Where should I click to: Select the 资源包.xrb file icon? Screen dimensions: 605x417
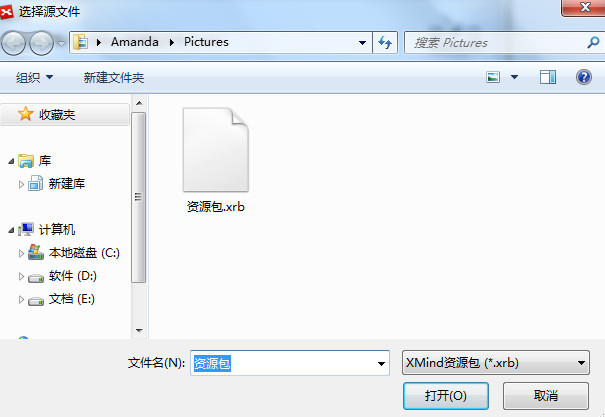coord(216,150)
